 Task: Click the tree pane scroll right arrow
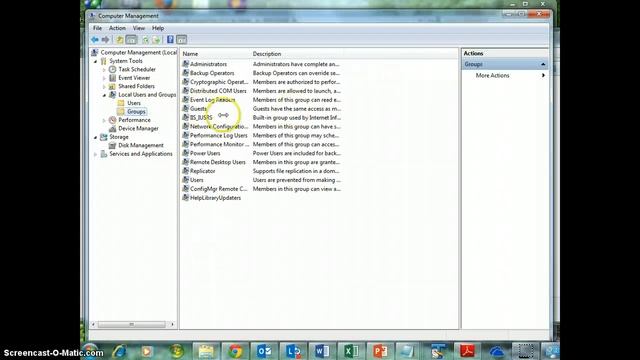click(x=172, y=324)
